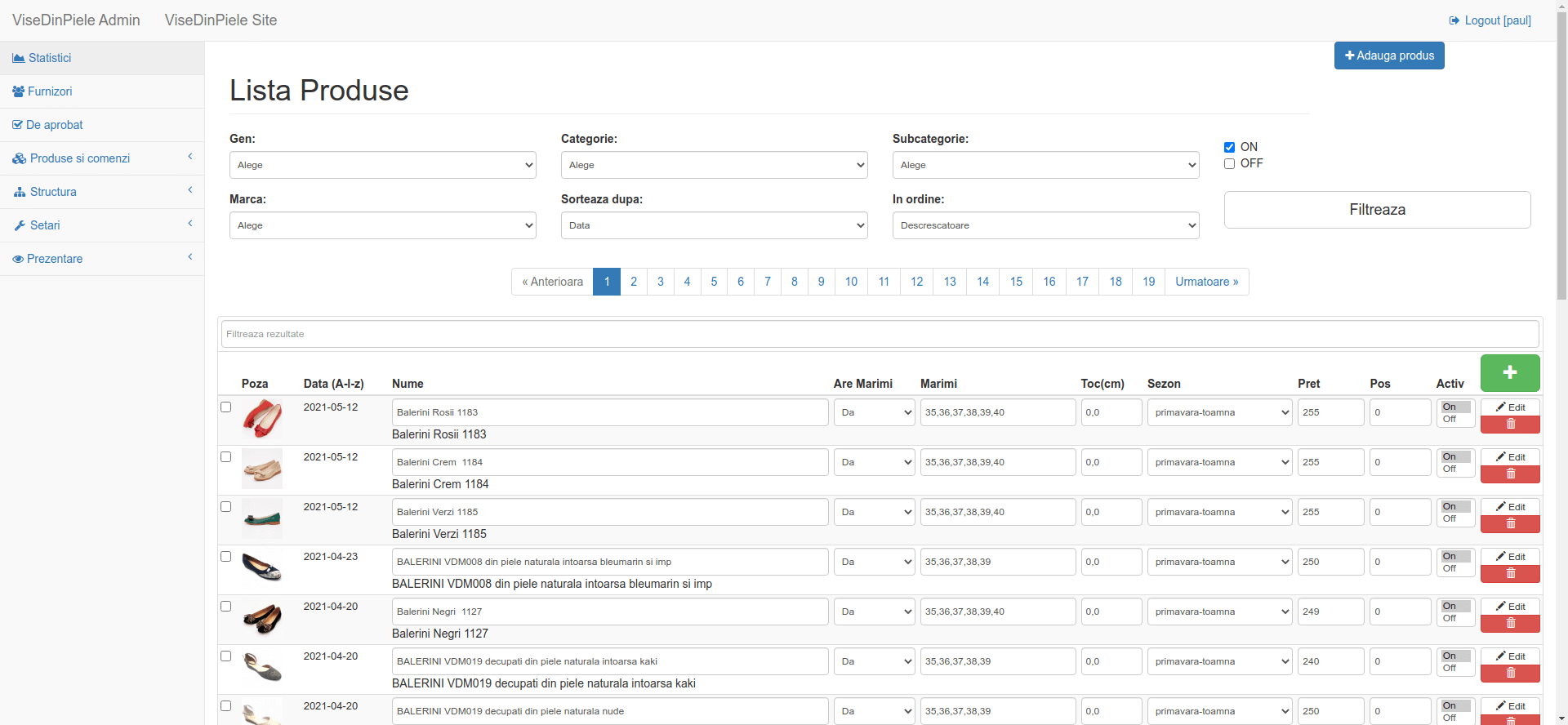Screen dimensions: 1568x725
Task: Click « Anterioara previous page link
Action: click(x=553, y=282)
